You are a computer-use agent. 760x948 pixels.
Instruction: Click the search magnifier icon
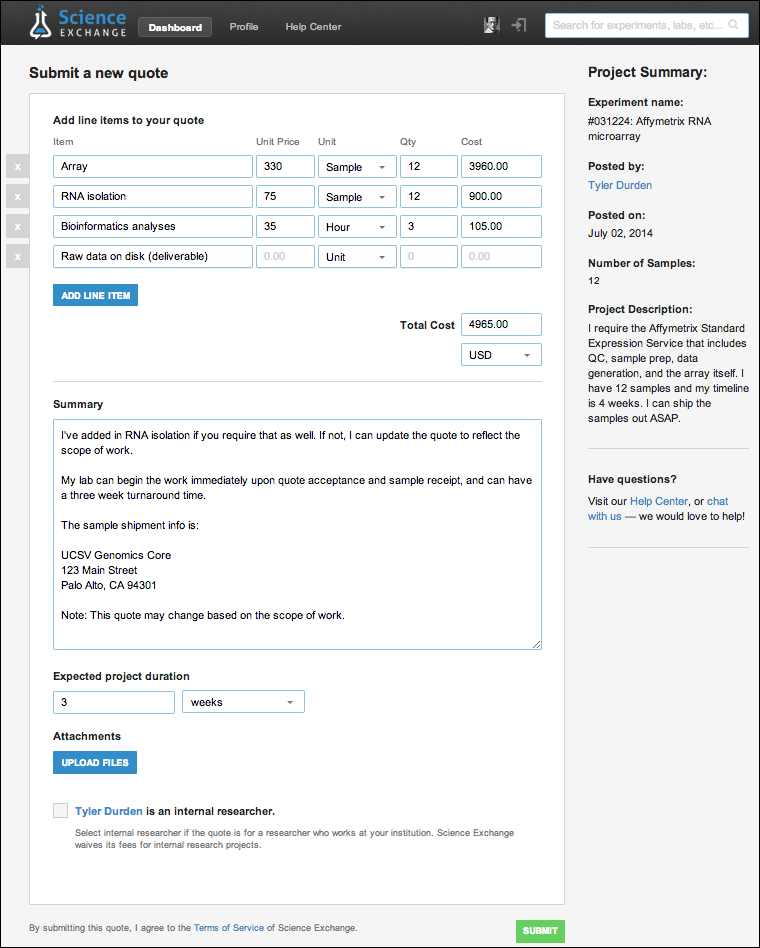734,25
